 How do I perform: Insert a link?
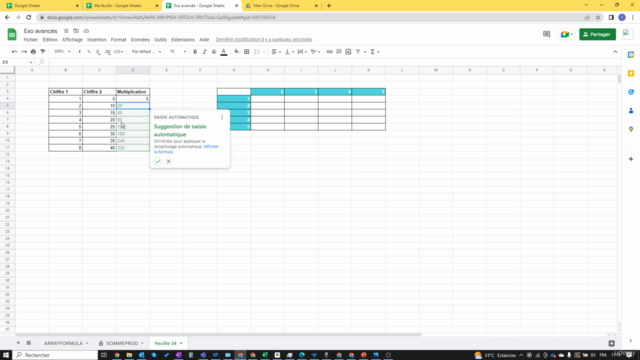pyautogui.click(x=329, y=52)
